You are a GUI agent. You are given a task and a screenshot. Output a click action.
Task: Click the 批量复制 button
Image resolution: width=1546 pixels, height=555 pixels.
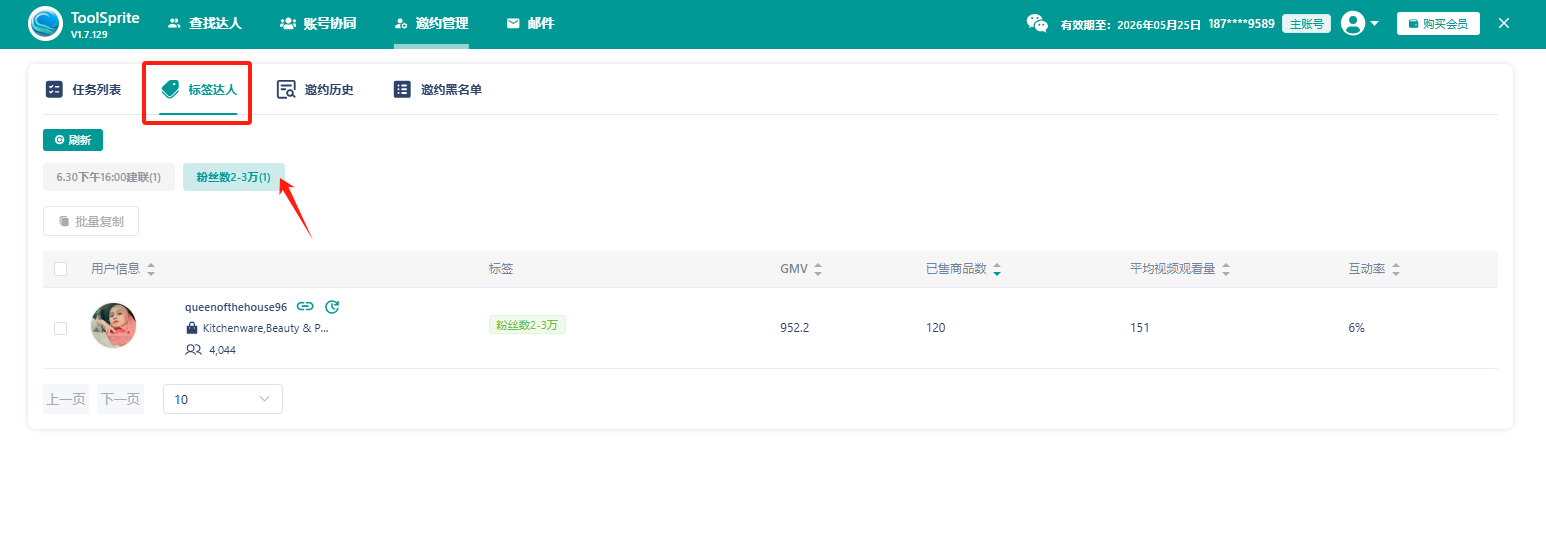point(91,221)
